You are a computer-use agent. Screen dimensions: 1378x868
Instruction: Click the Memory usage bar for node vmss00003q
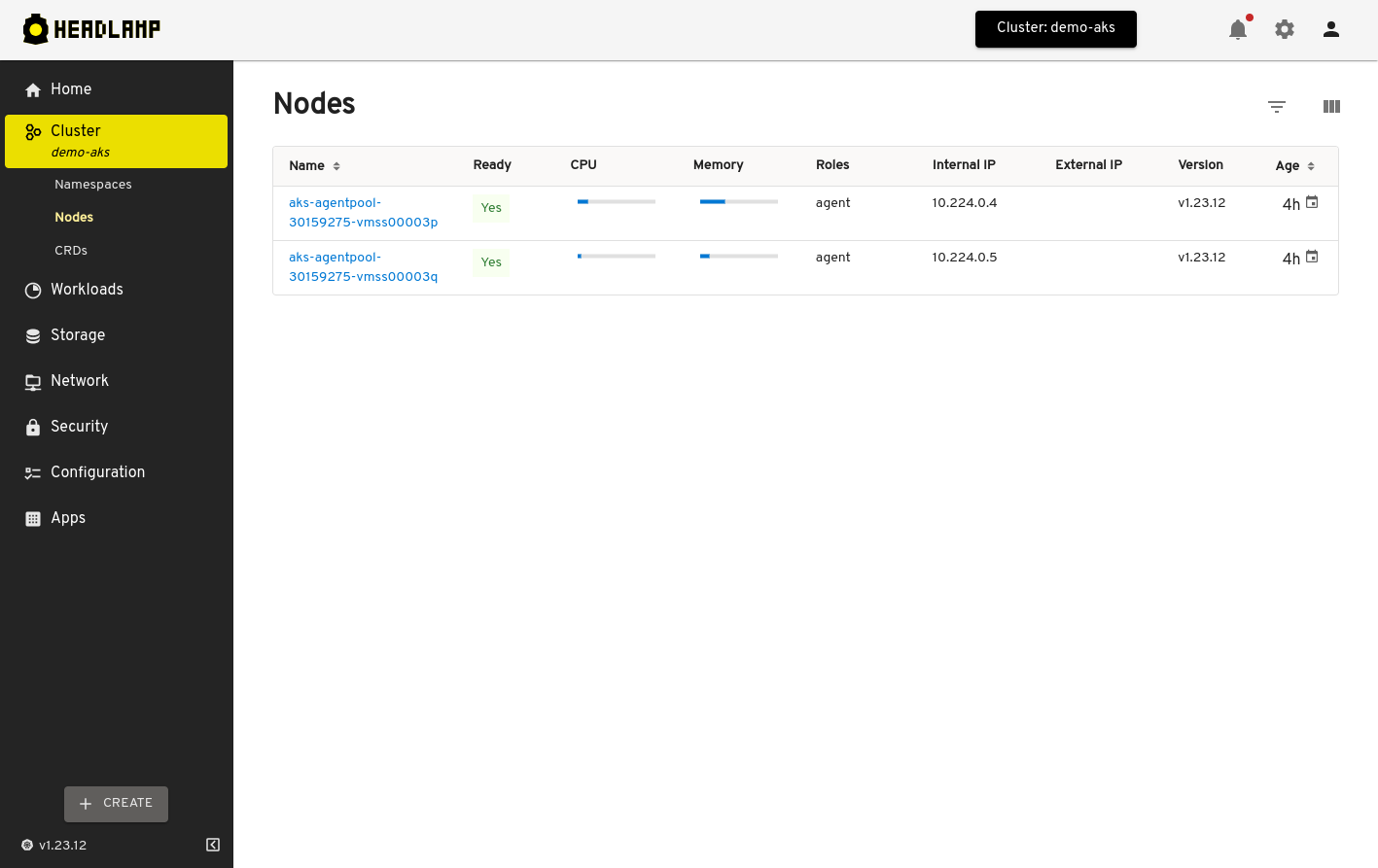(x=739, y=256)
